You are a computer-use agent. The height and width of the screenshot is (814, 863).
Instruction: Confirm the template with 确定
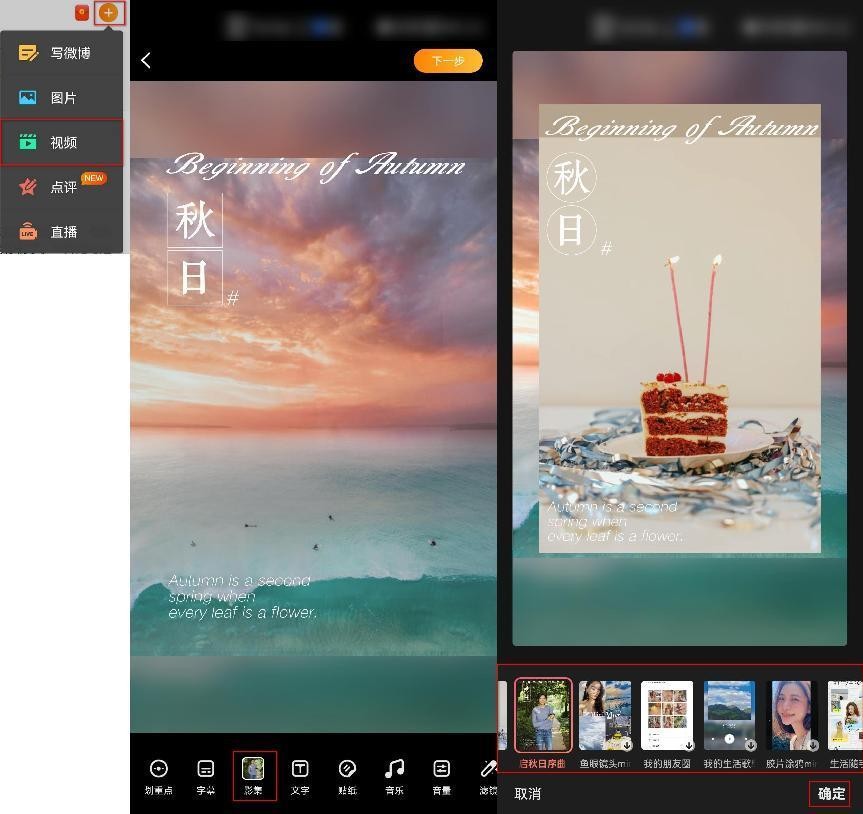coord(831,794)
